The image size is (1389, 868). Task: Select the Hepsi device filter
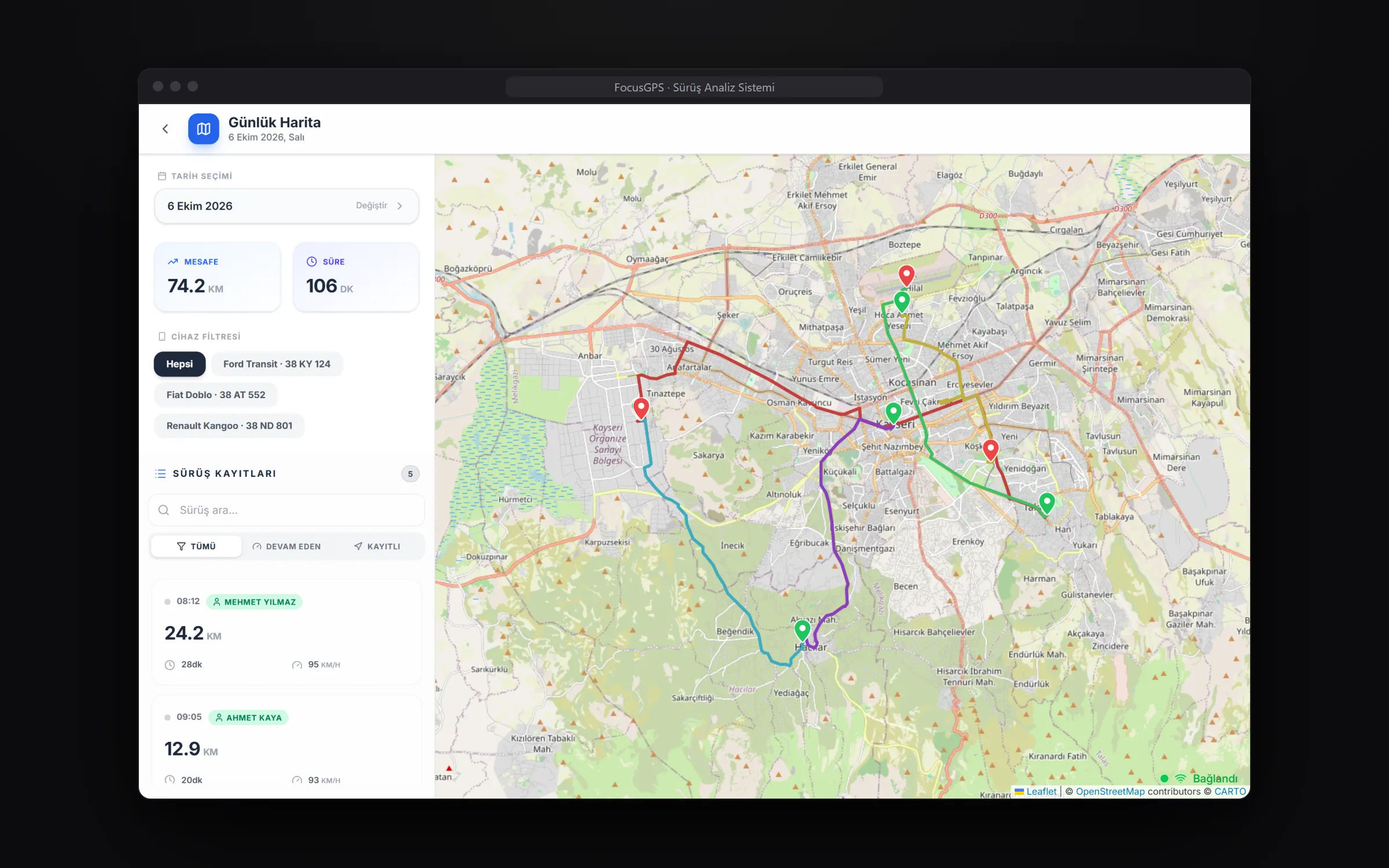click(179, 364)
